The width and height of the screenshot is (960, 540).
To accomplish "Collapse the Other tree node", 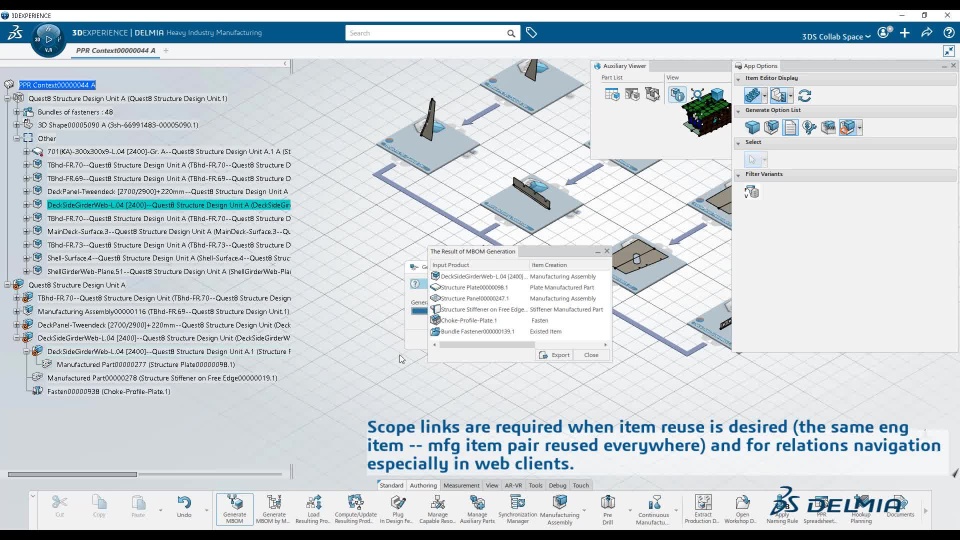I will pyautogui.click(x=17, y=138).
